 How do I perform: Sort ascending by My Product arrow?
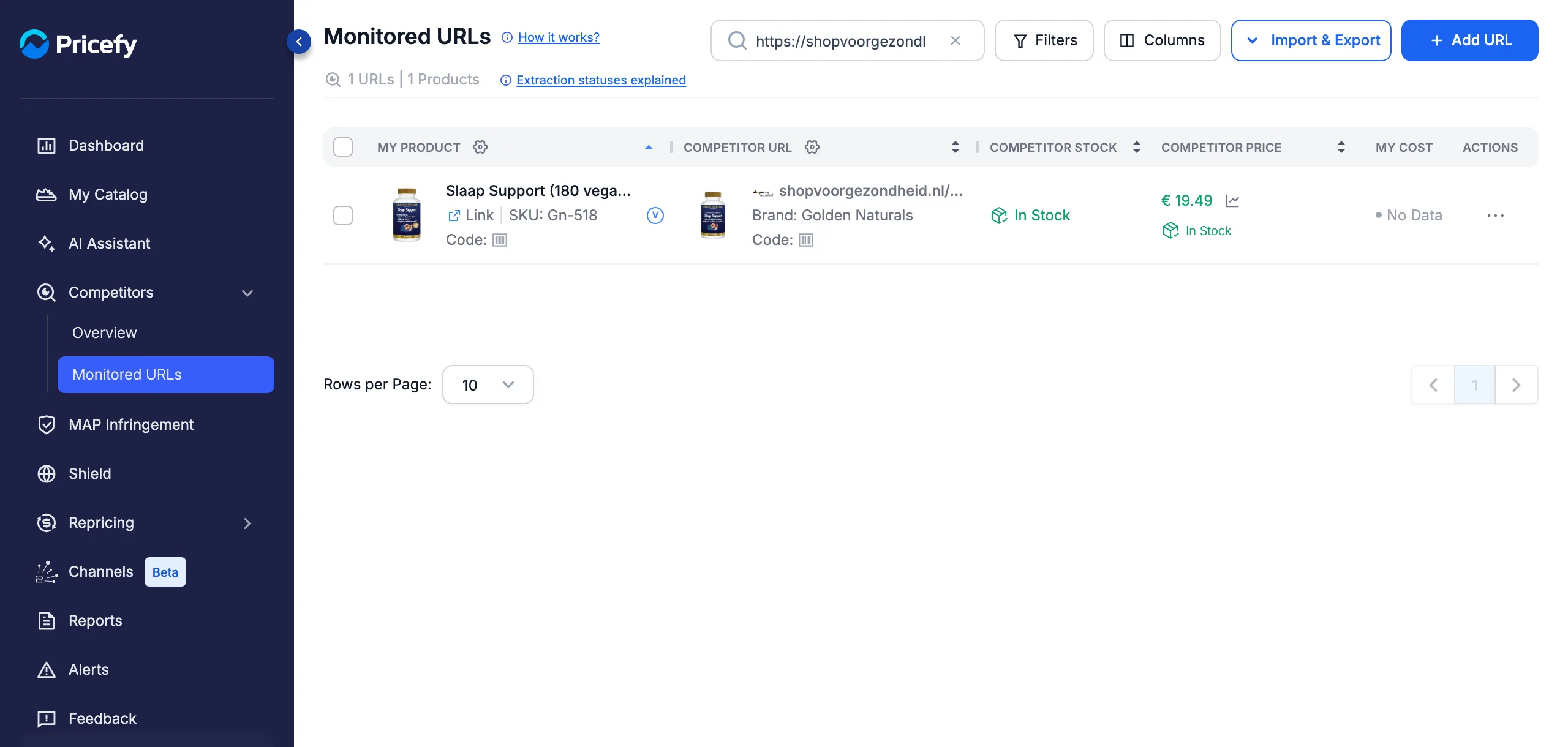point(649,147)
